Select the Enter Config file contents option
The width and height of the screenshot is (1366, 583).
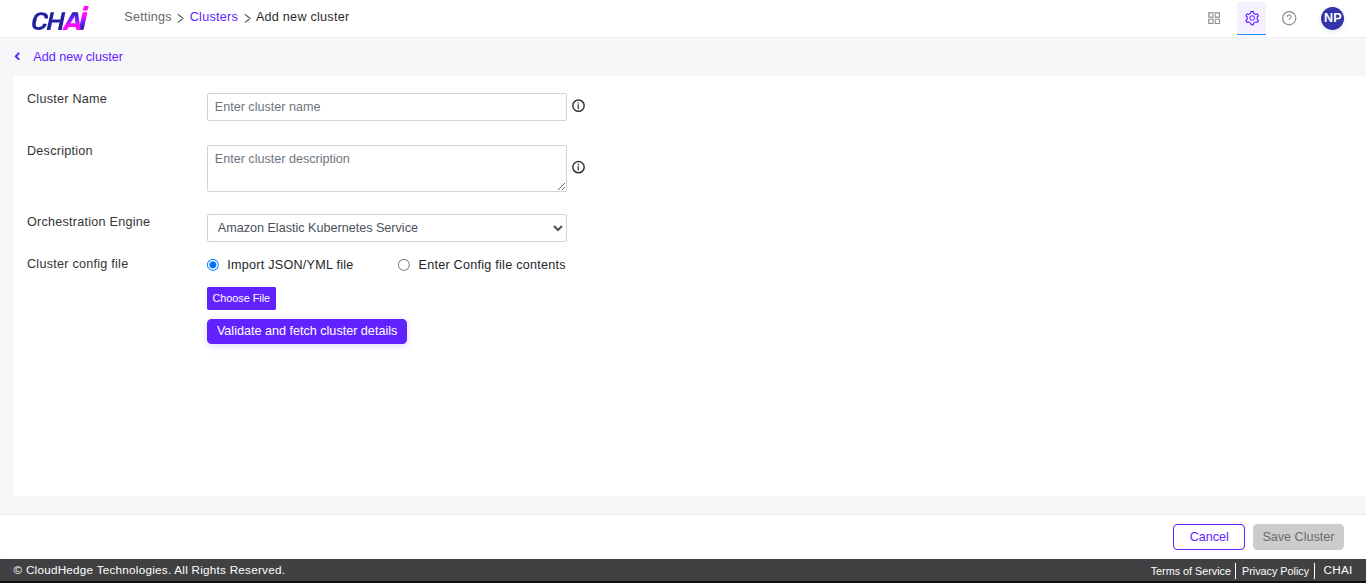pos(403,264)
